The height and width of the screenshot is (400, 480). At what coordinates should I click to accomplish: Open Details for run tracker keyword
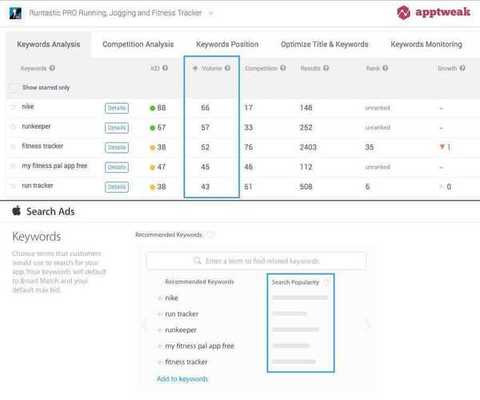117,187
